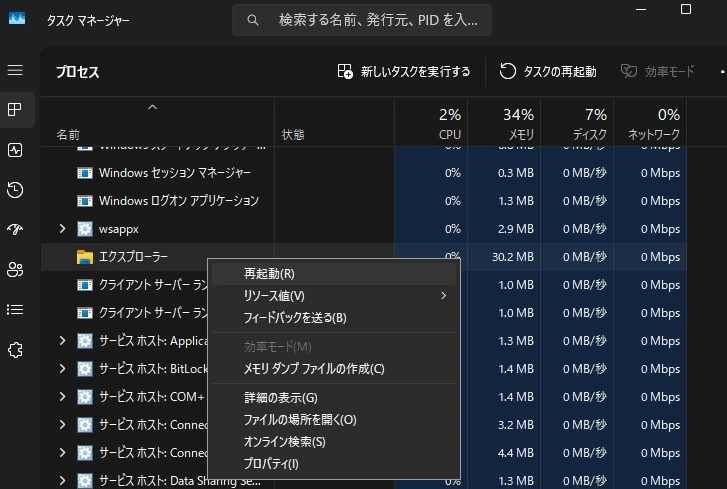Select the Windows ログオン アプリケーション row
The height and width of the screenshot is (489, 727).
pyautogui.click(x=364, y=201)
